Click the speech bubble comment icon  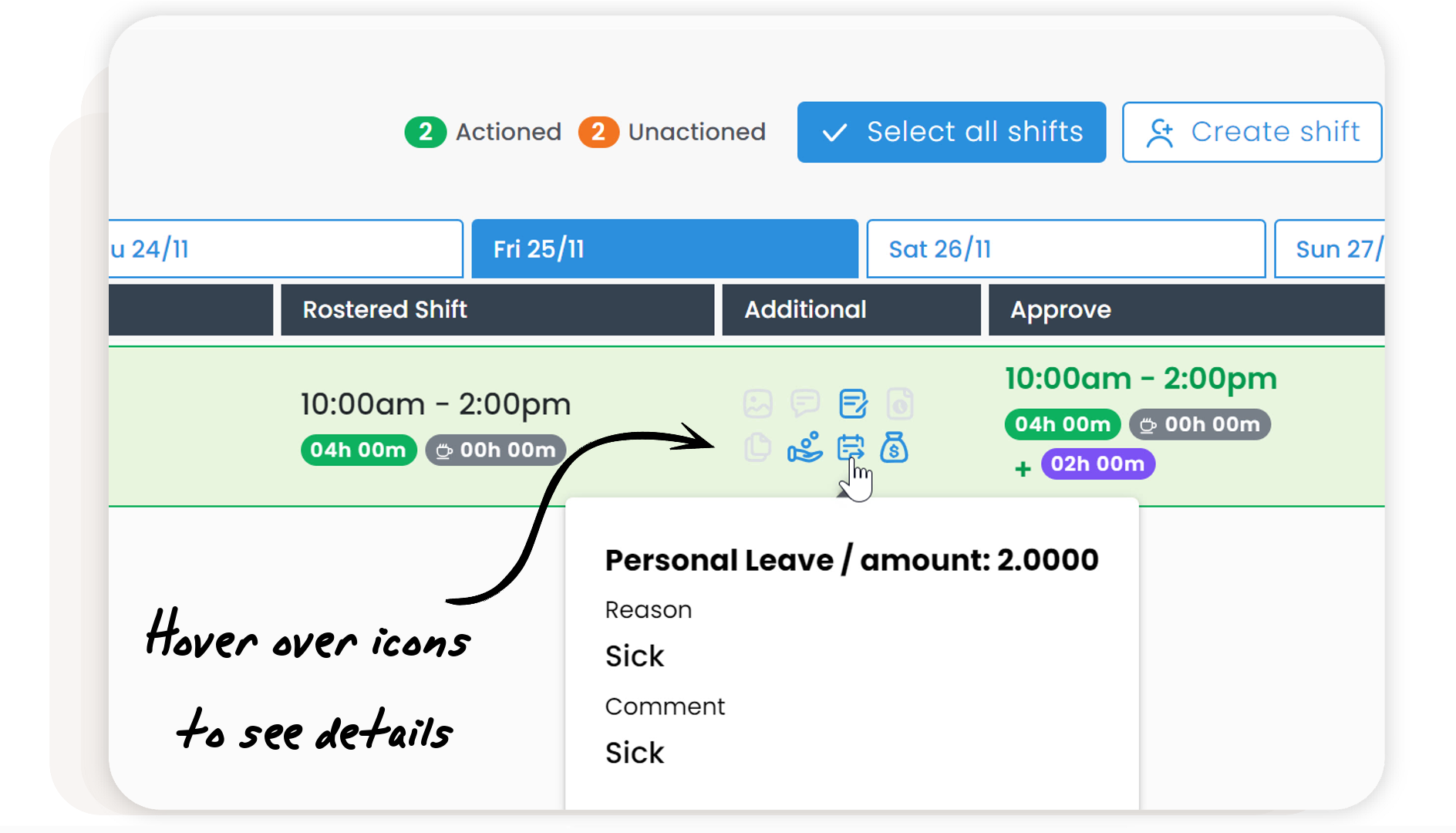click(805, 403)
